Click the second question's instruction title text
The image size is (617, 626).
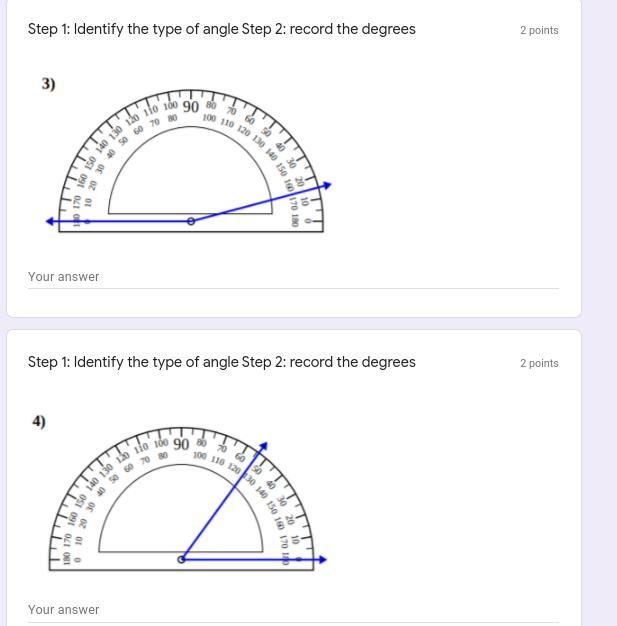coord(222,362)
